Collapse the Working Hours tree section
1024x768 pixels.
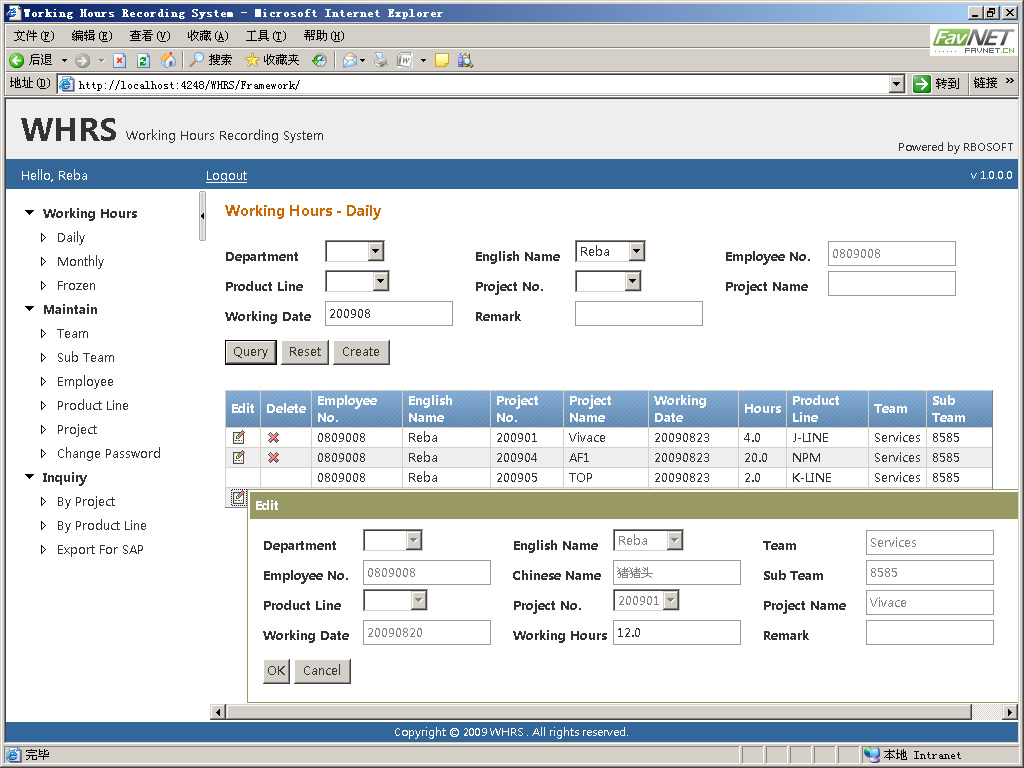[x=29, y=213]
